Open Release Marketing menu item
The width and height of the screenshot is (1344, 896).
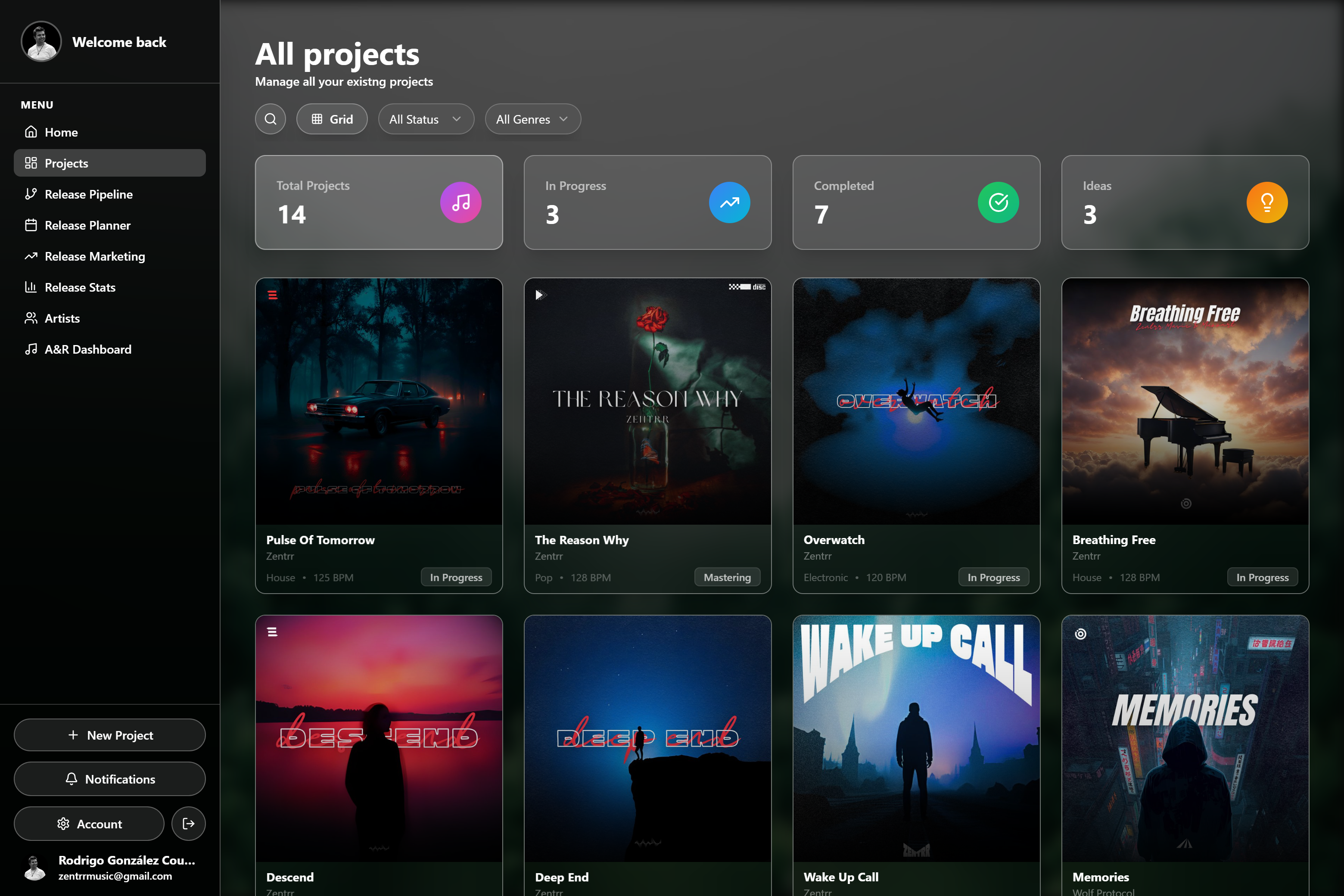click(110, 256)
